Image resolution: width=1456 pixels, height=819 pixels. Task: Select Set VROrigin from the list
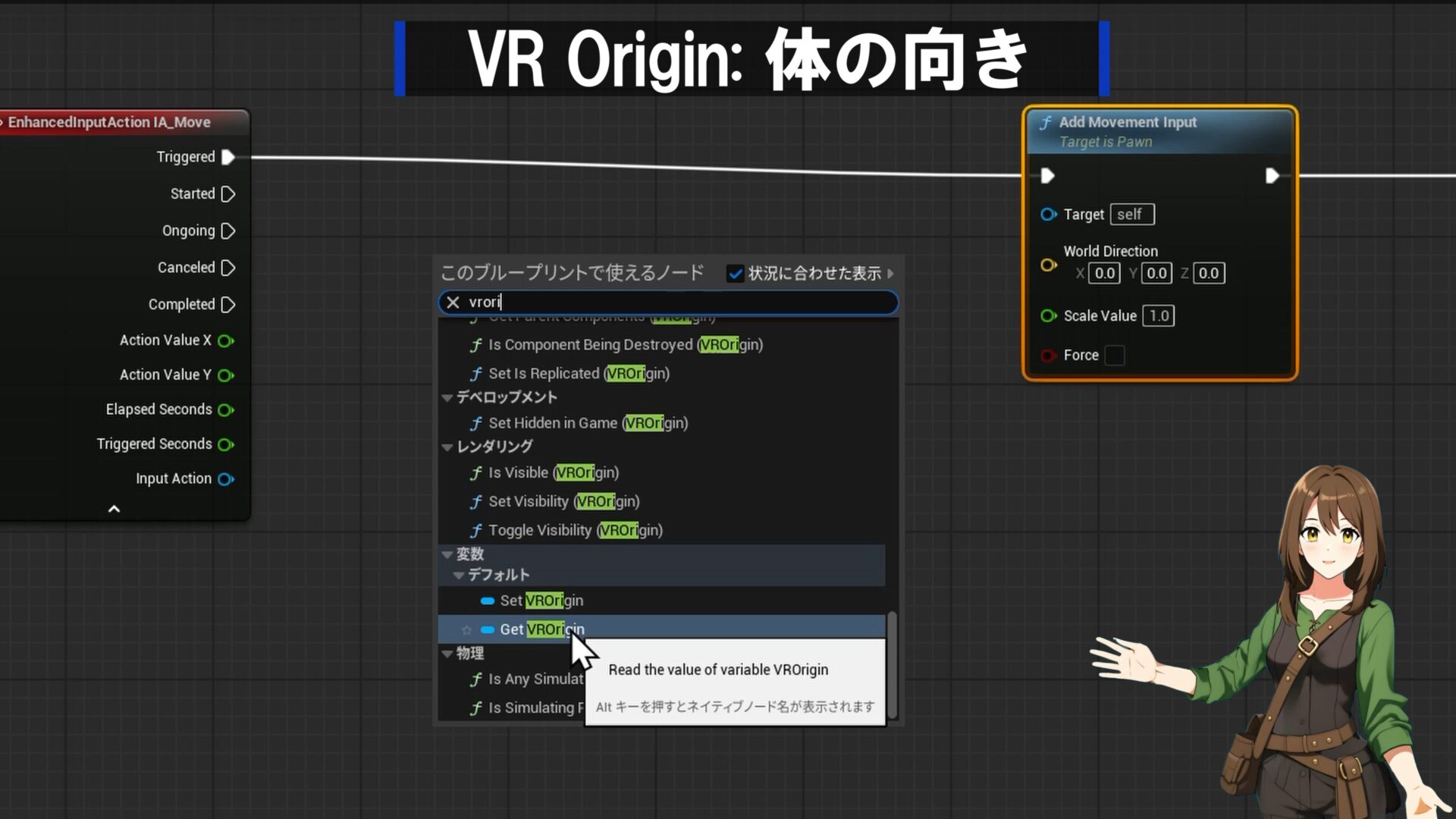tap(541, 601)
